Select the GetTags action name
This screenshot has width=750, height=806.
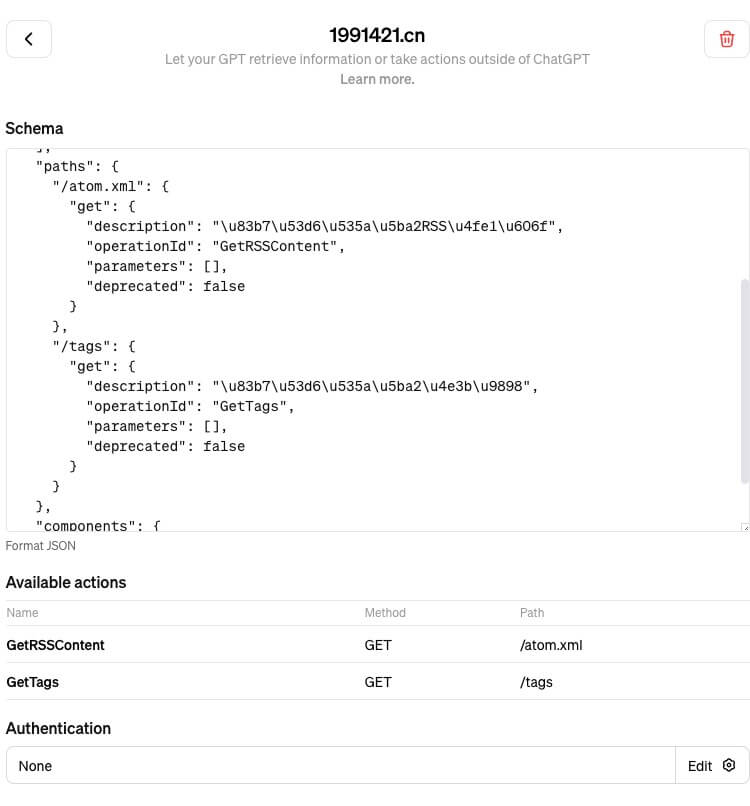(x=32, y=682)
